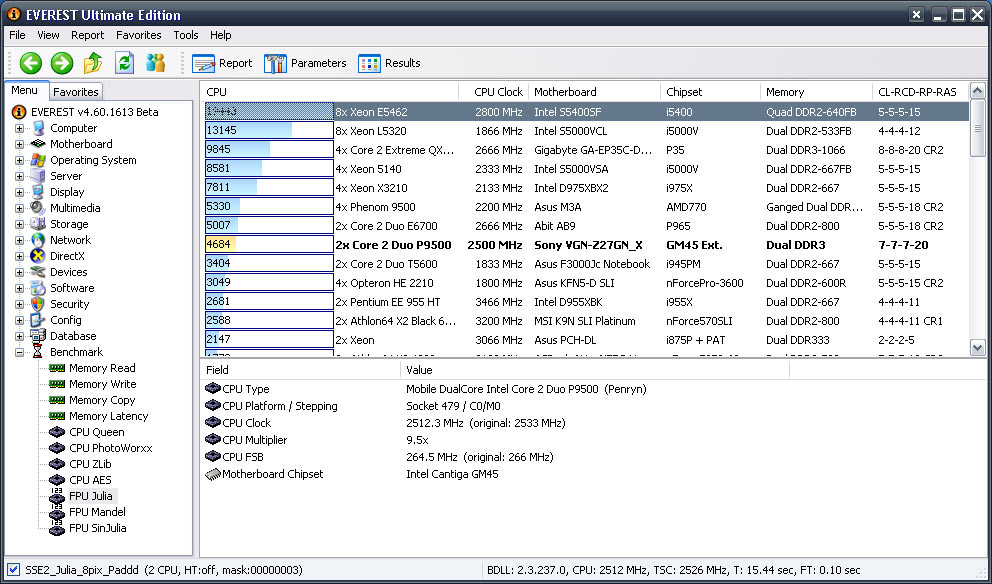
Task: Collapse the Benchmark tree node
Action: click(20, 352)
